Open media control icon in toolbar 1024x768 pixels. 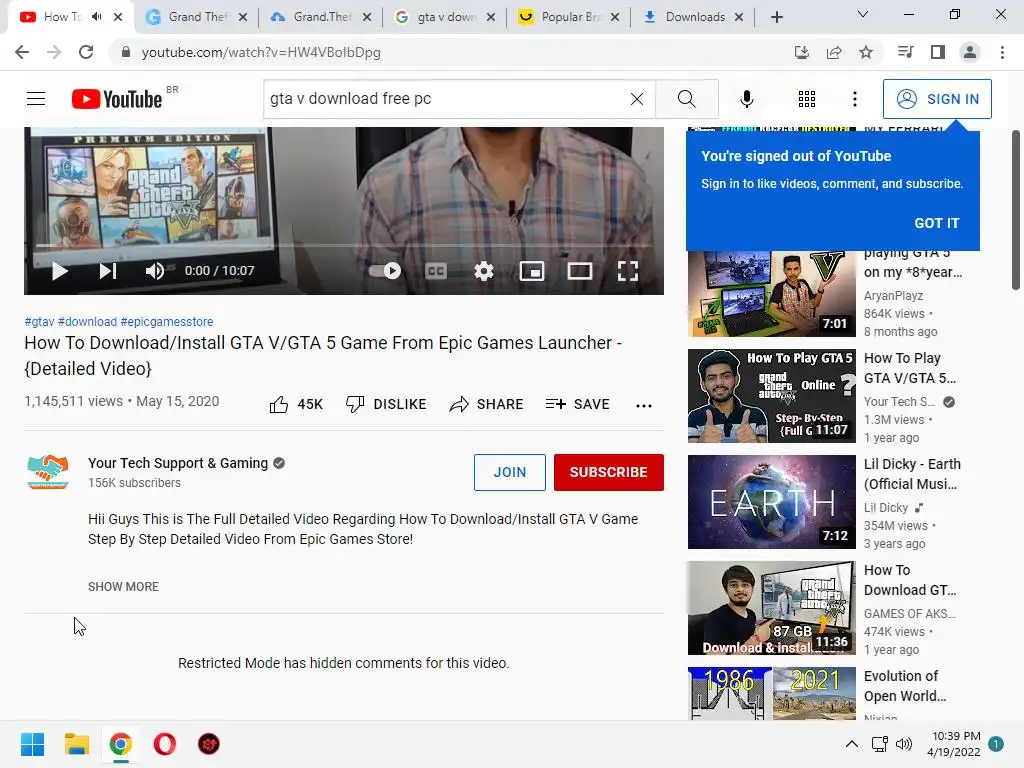click(x=905, y=52)
